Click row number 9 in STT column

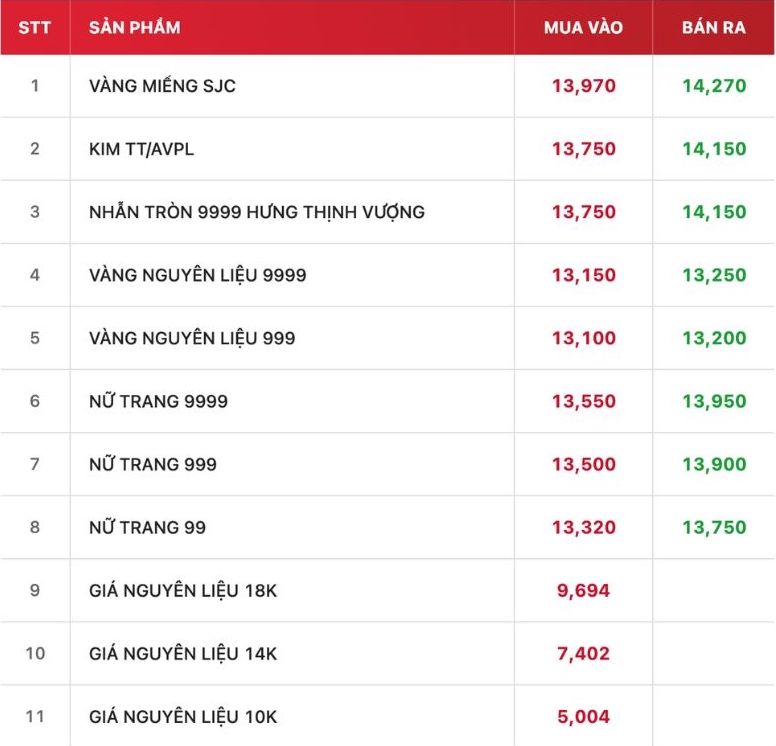click(x=35, y=590)
